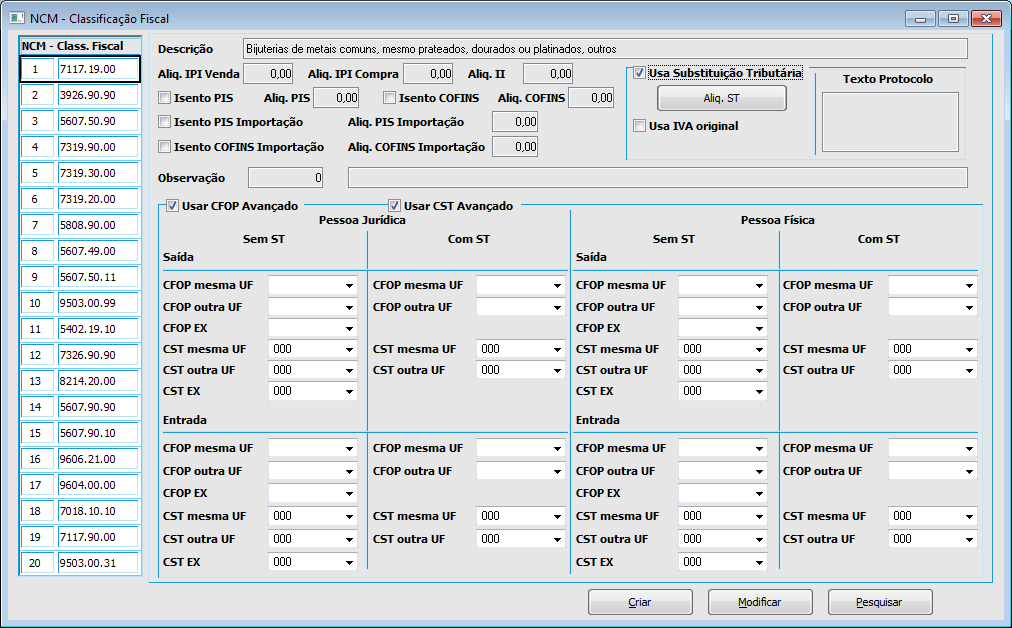Select NCM row 3926.90.90 in list
This screenshot has height=628, width=1012.
click(x=97, y=95)
